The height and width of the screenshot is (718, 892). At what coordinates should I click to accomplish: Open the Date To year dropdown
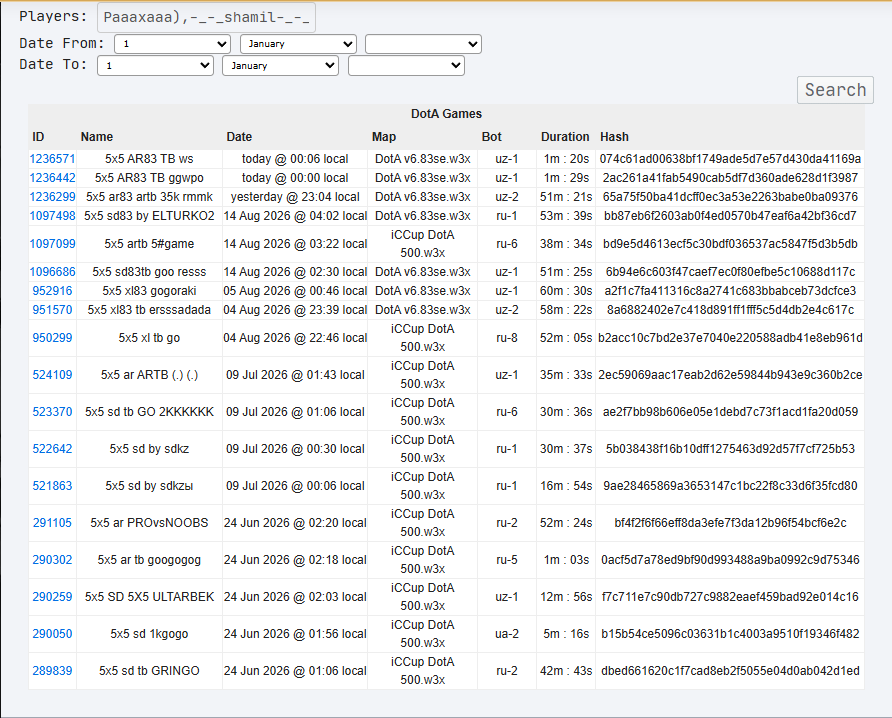[406, 65]
